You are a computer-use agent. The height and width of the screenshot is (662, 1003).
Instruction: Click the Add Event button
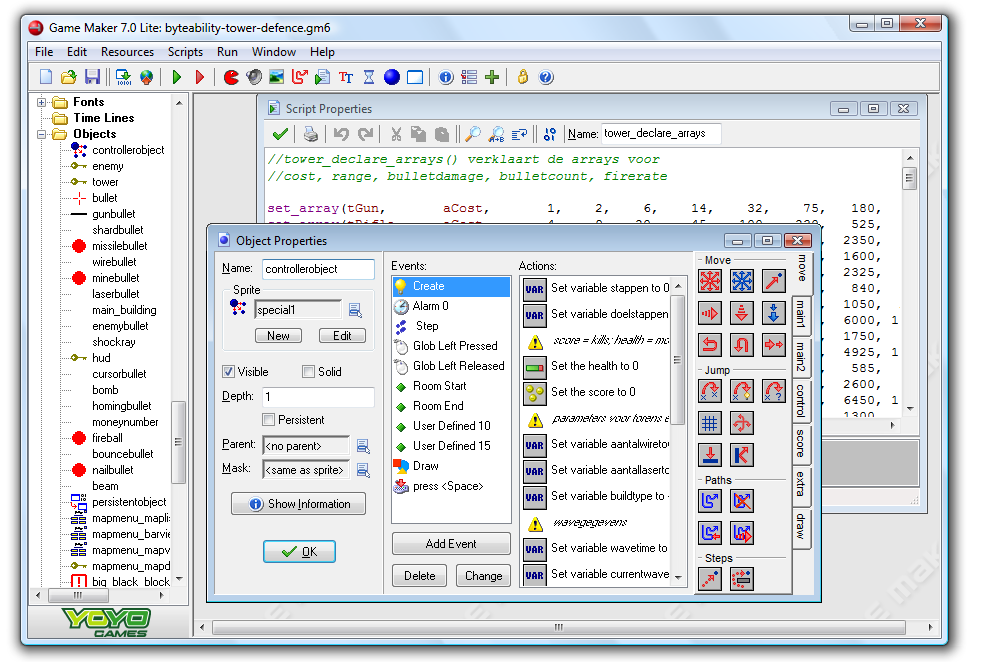[451, 544]
